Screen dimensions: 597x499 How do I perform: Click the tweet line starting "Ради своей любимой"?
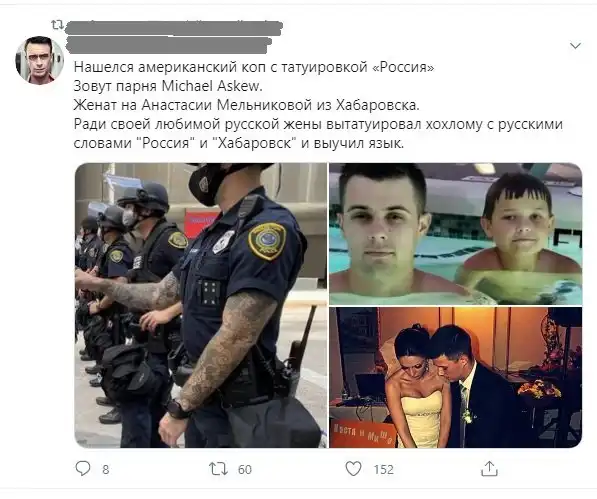tap(318, 124)
